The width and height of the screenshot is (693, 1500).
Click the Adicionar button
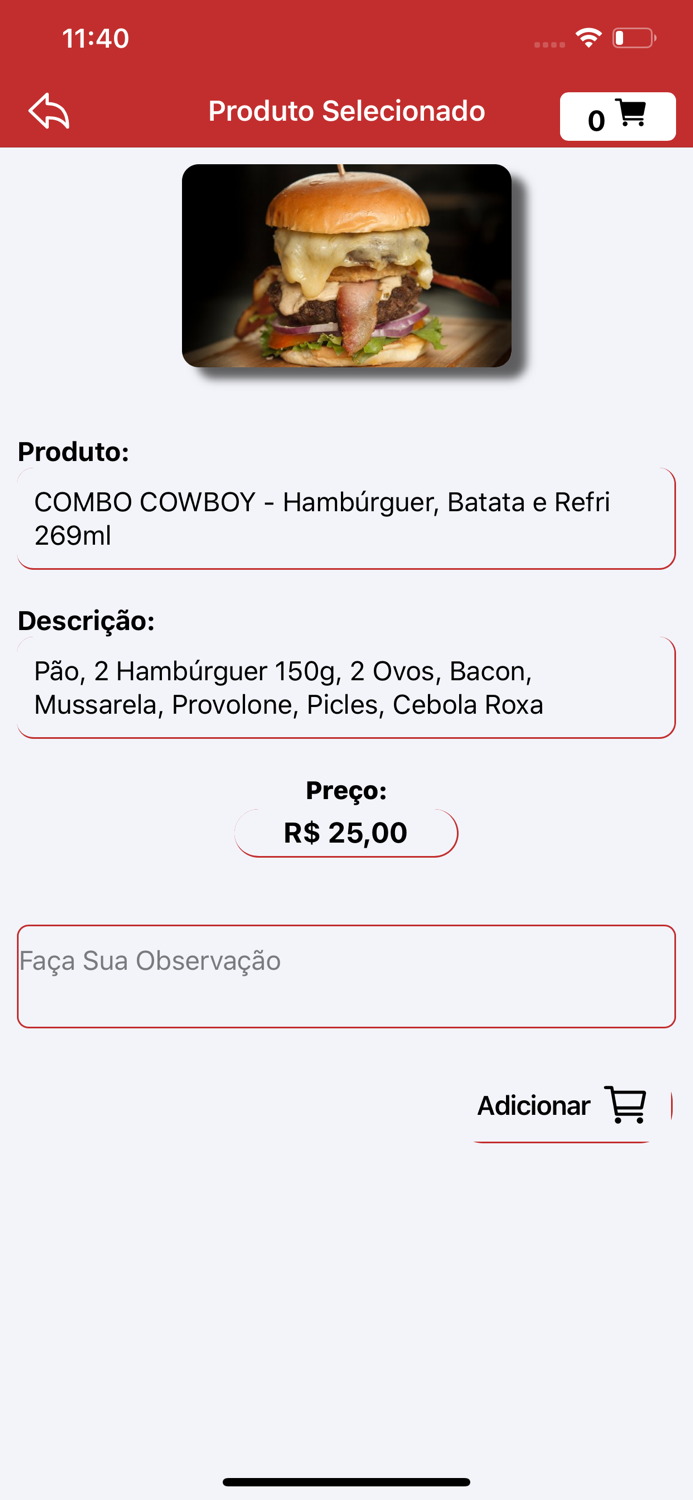(x=533, y=1105)
